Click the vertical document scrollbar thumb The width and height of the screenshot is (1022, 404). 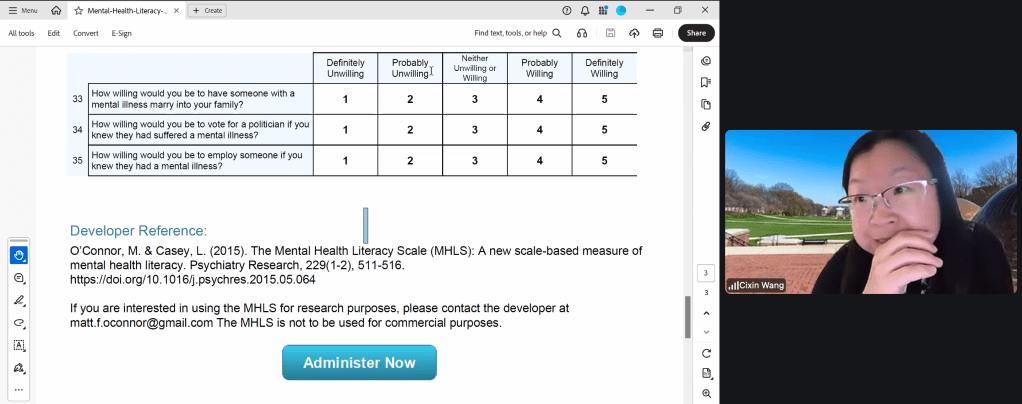coord(687,317)
